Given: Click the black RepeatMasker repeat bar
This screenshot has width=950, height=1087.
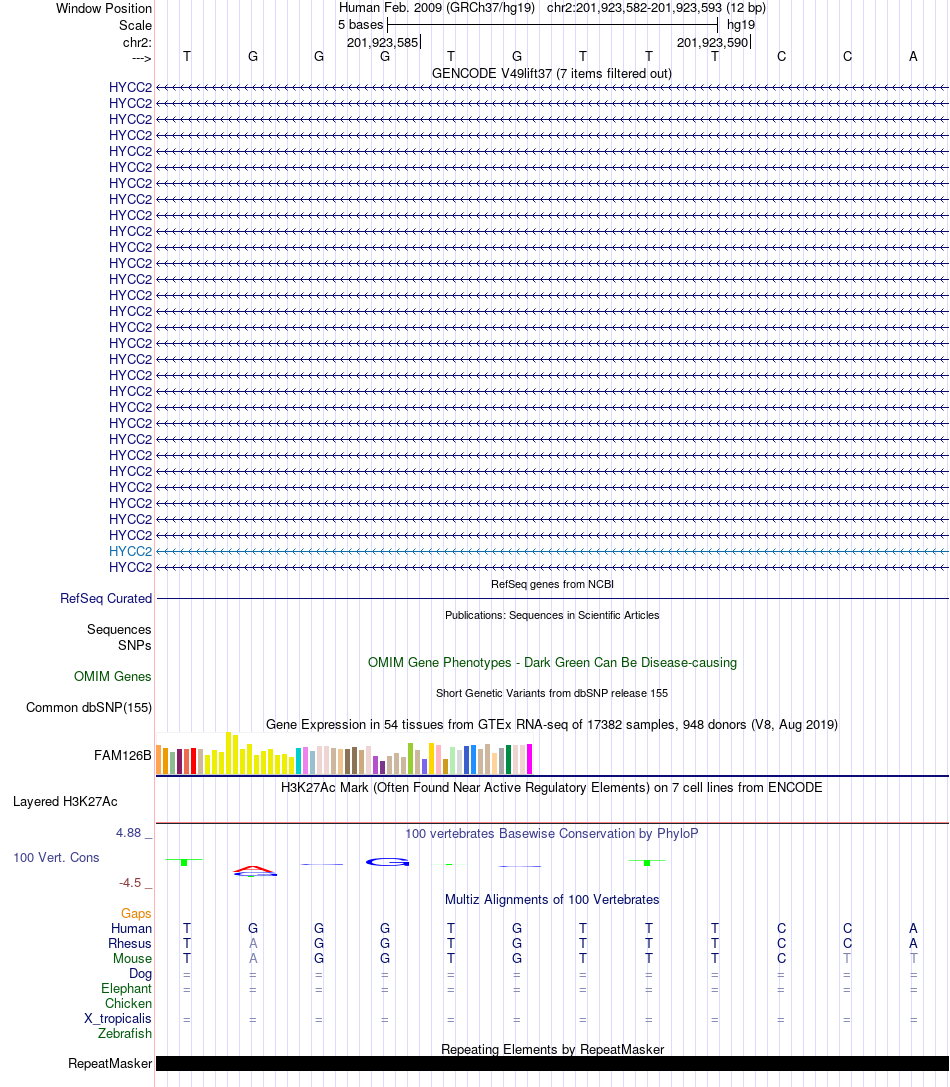Looking at the screenshot, I should (552, 1063).
